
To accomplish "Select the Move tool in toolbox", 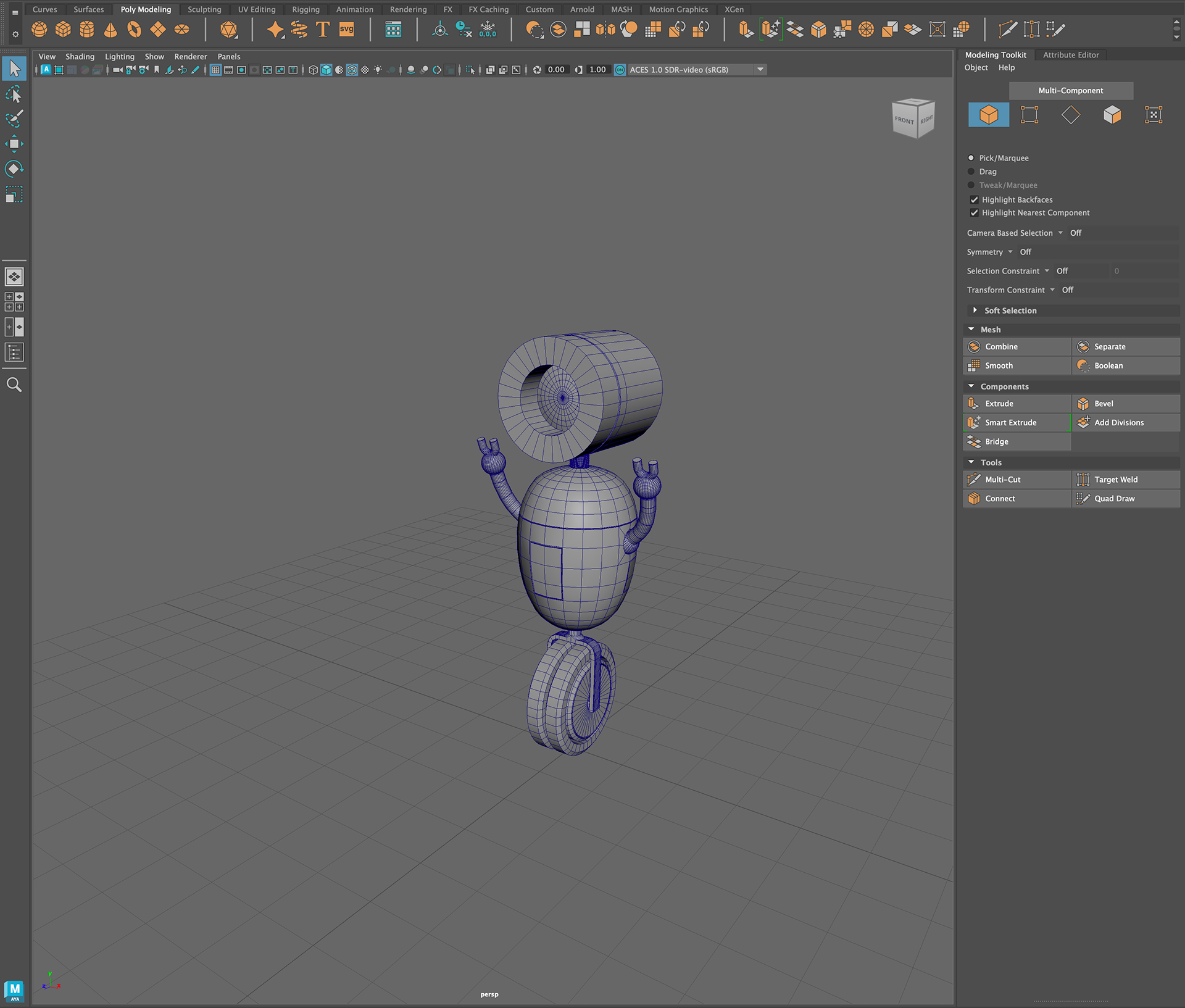I will point(14,144).
